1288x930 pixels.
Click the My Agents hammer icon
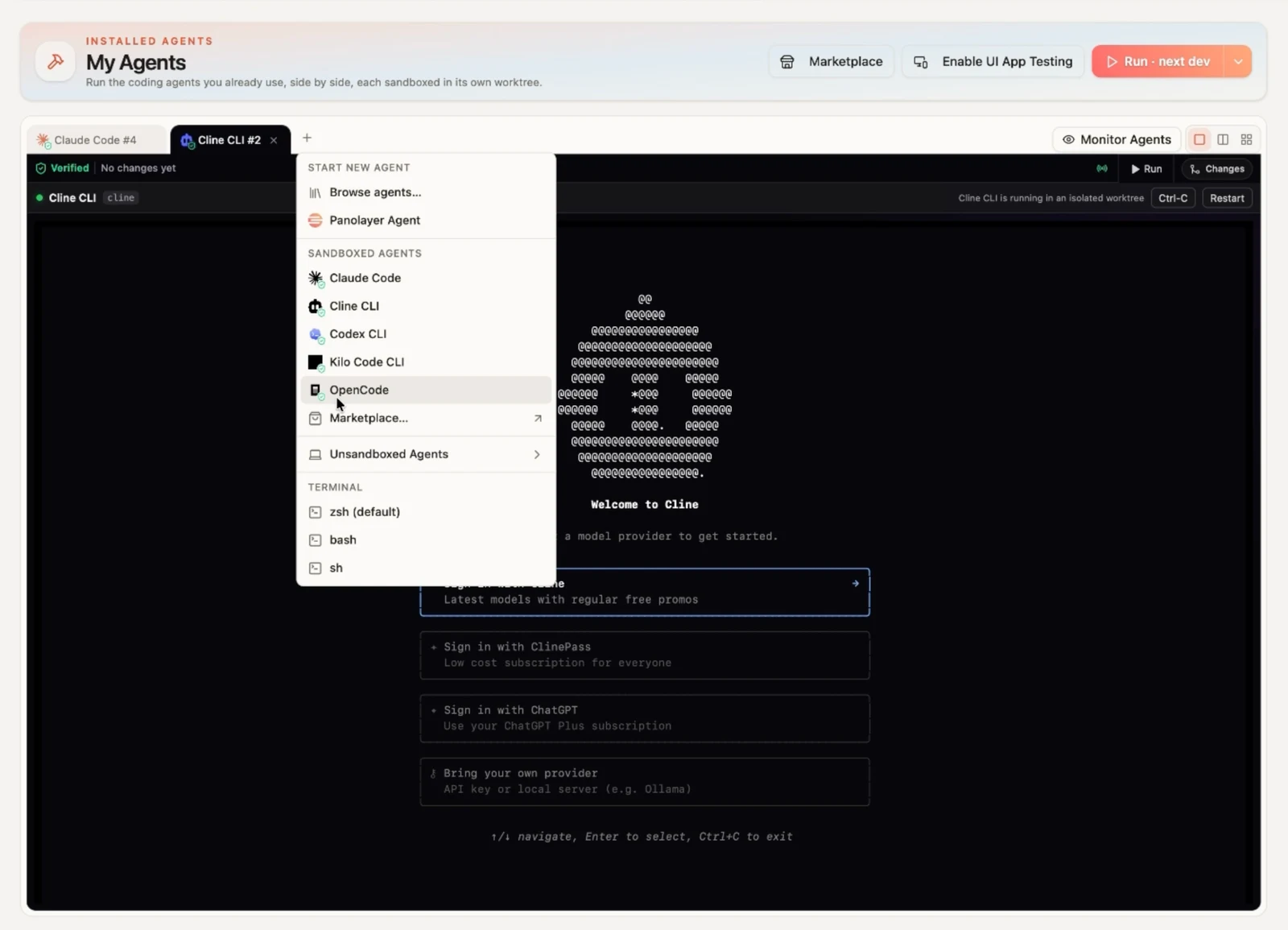point(56,61)
